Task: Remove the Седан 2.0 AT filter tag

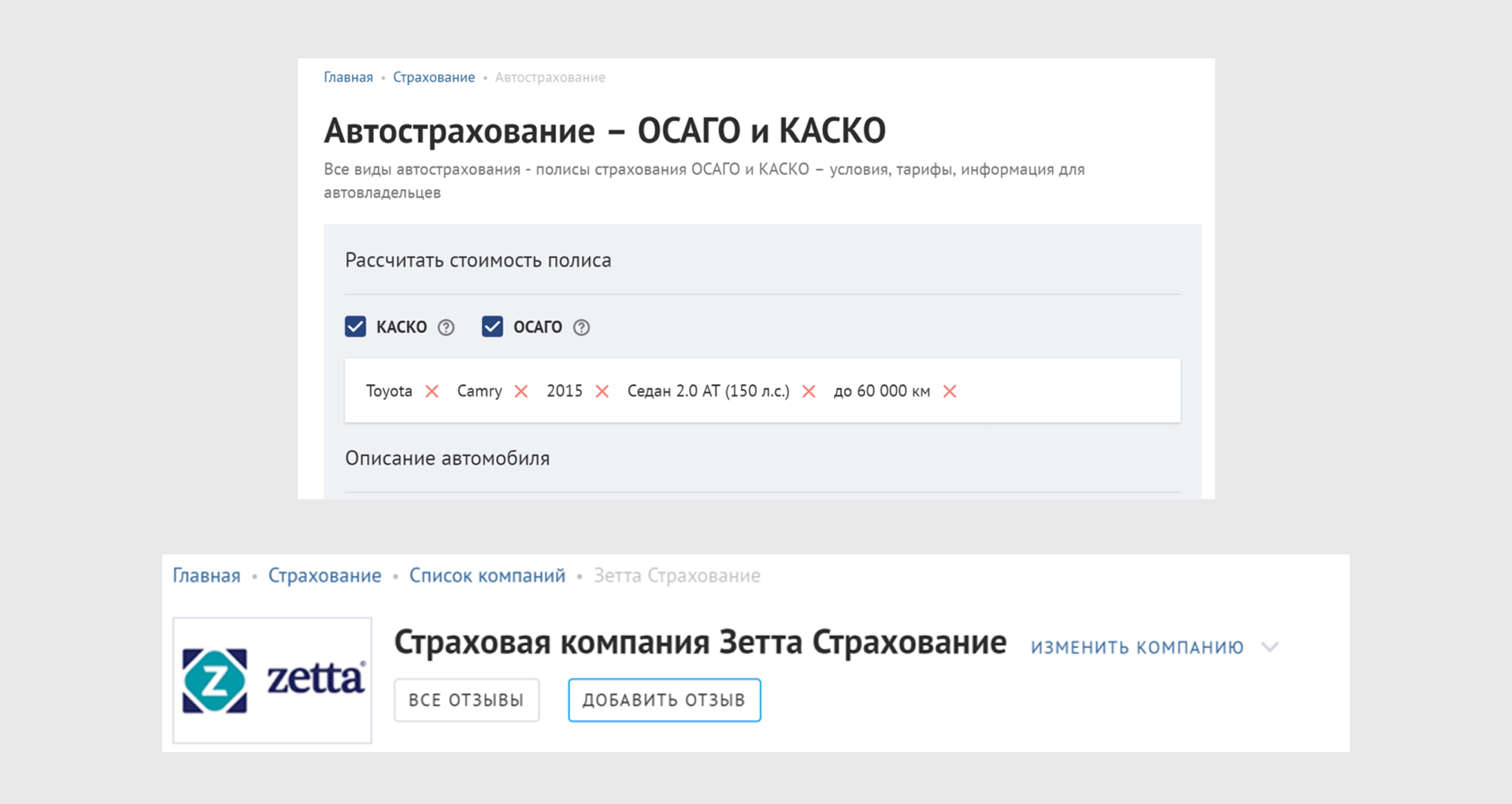Action: [809, 391]
